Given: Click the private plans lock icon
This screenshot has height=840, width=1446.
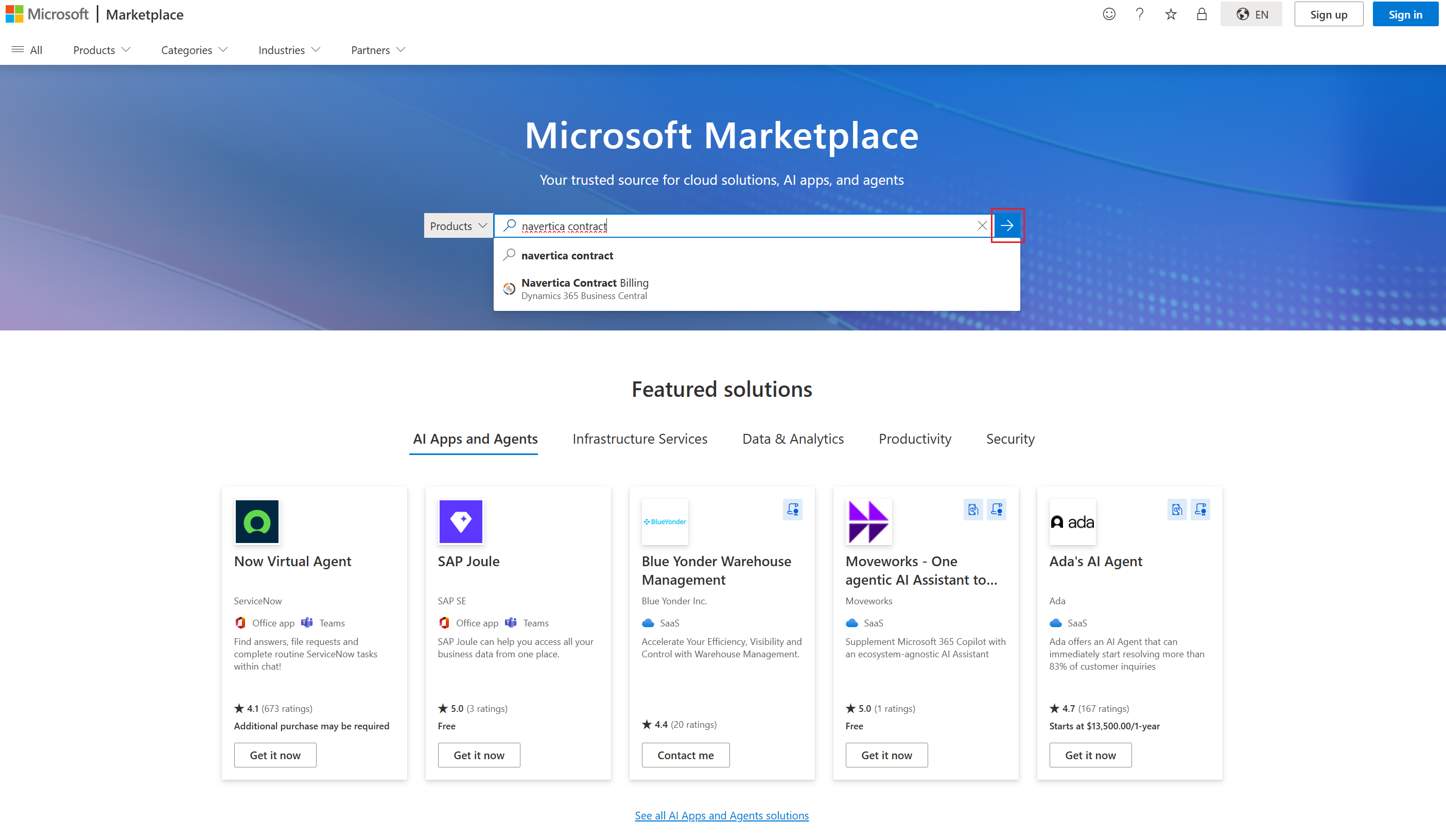Looking at the screenshot, I should click(1201, 14).
